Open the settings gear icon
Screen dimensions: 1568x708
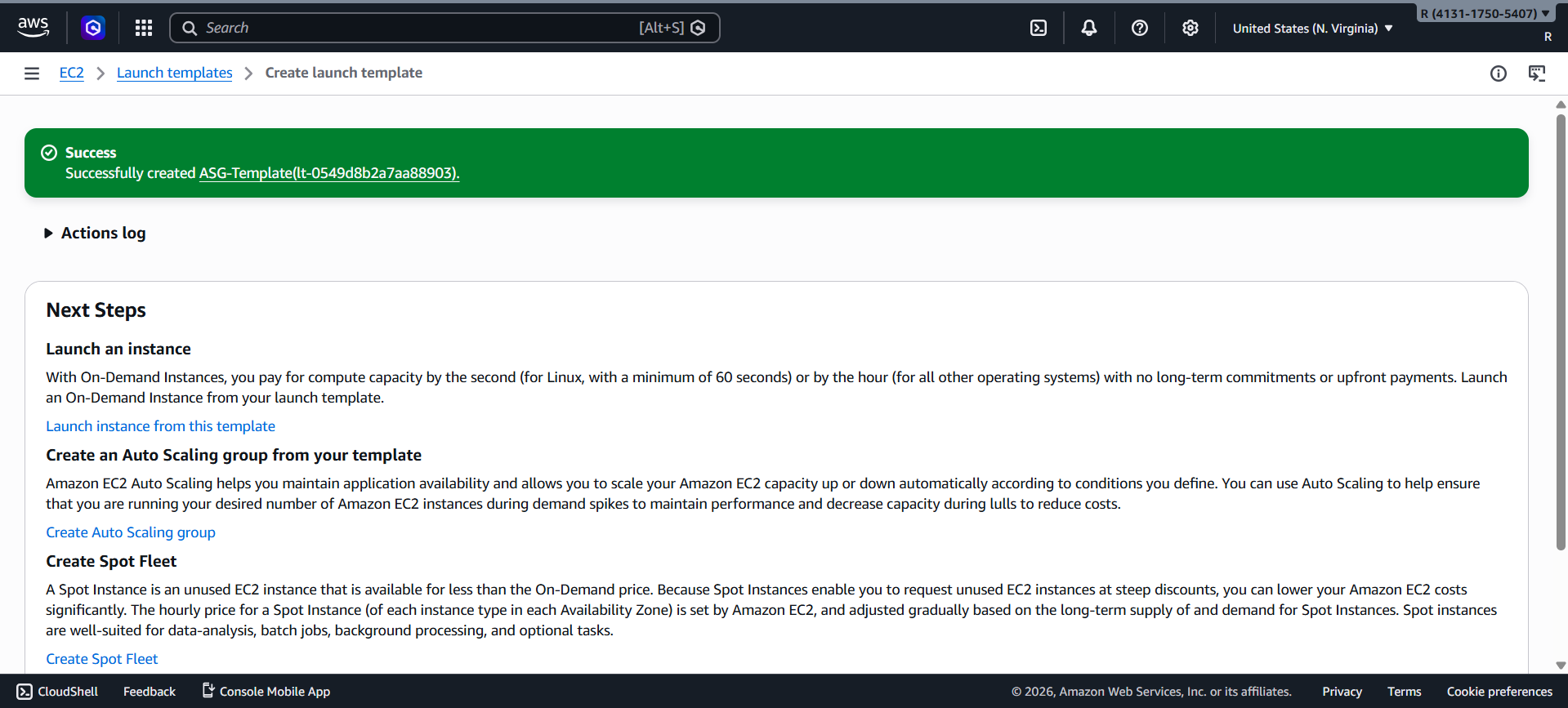click(x=1191, y=28)
